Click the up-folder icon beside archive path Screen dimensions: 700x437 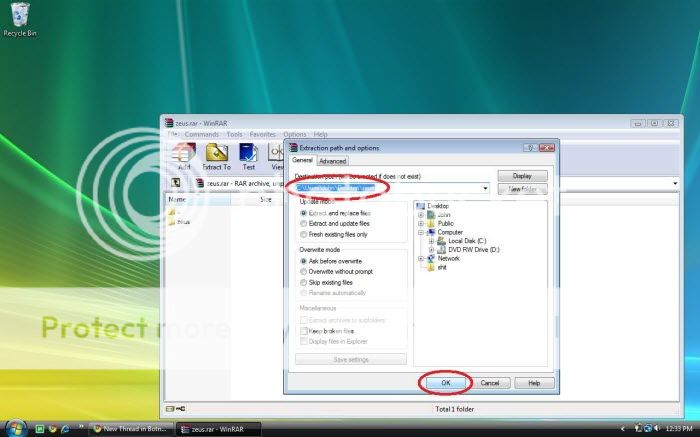tap(175, 184)
